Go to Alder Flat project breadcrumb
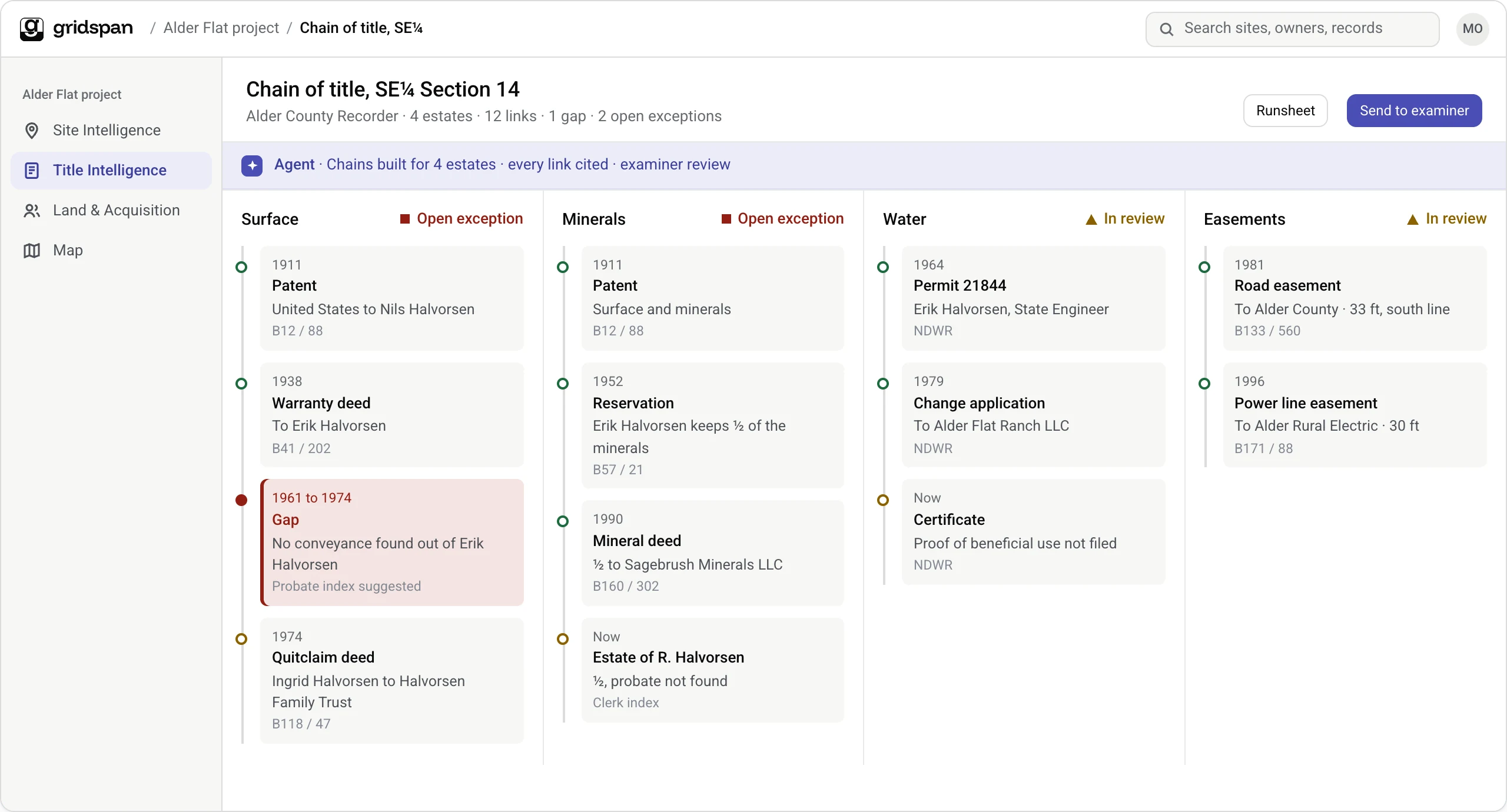 click(221, 28)
